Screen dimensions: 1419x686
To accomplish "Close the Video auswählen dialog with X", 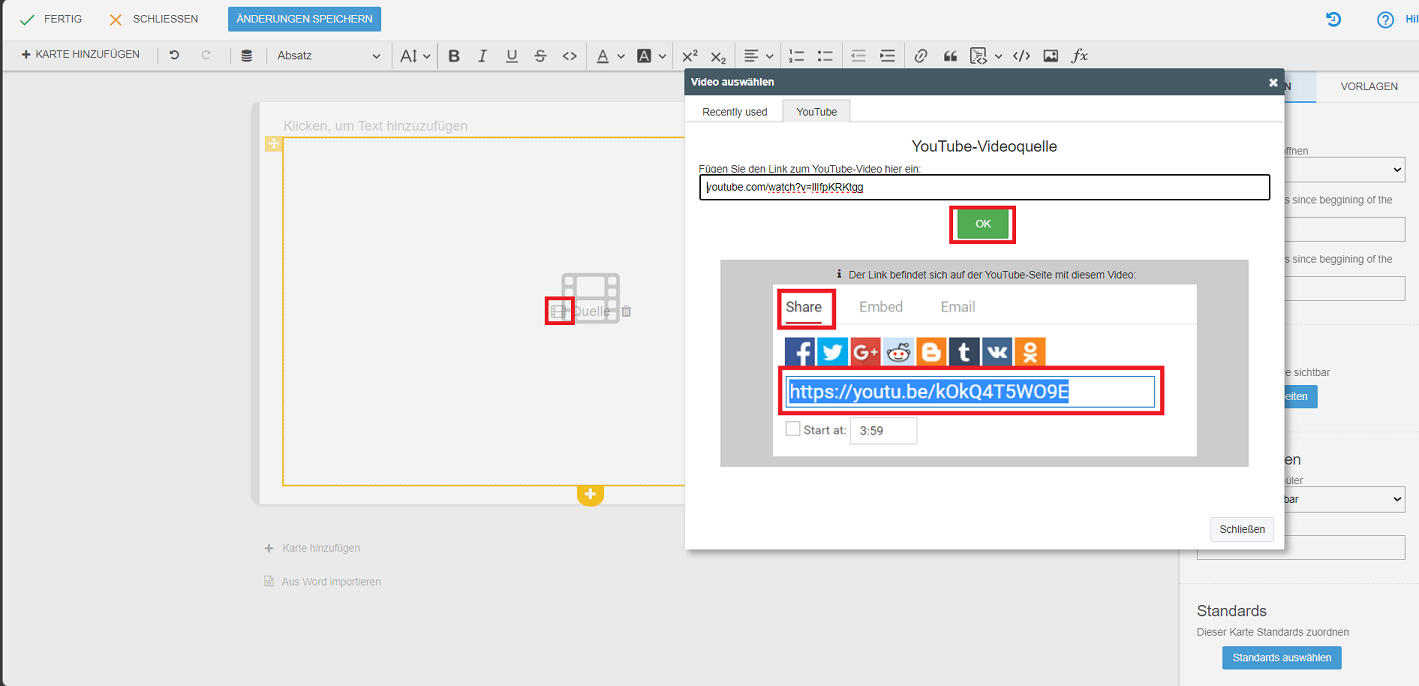I will coord(1273,82).
